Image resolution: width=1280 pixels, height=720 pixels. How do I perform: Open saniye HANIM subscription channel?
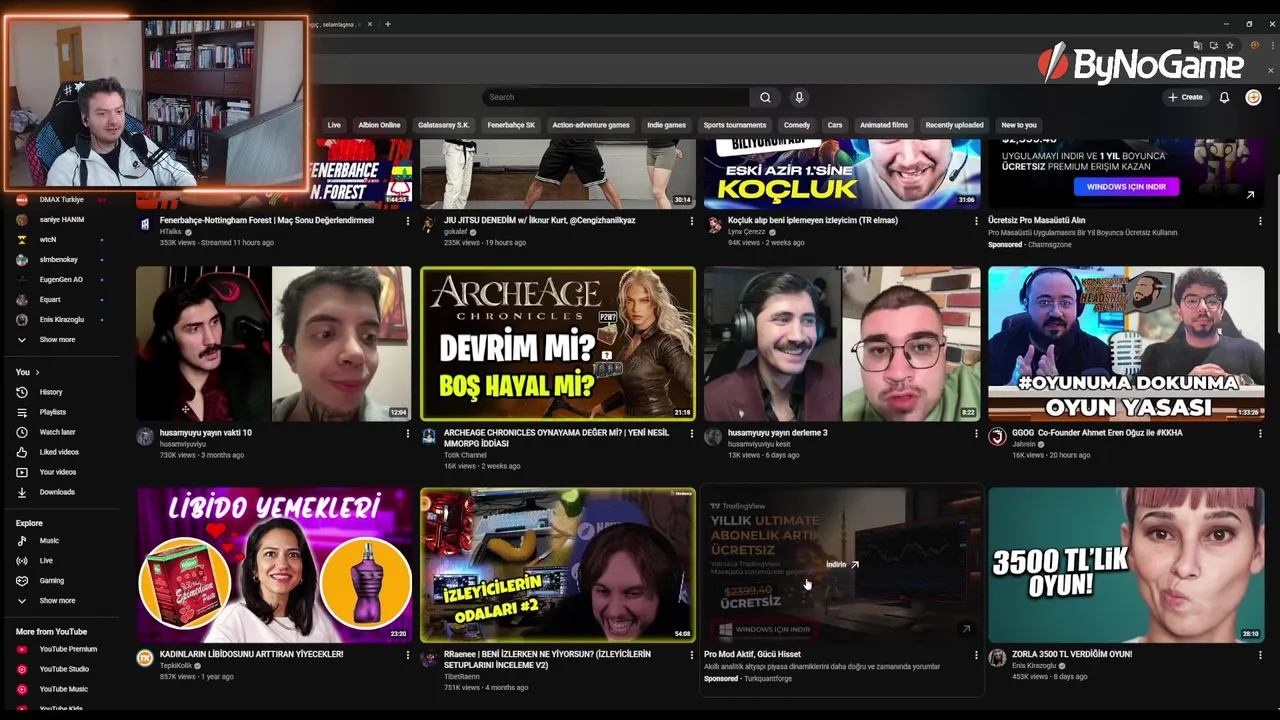tap(61, 220)
